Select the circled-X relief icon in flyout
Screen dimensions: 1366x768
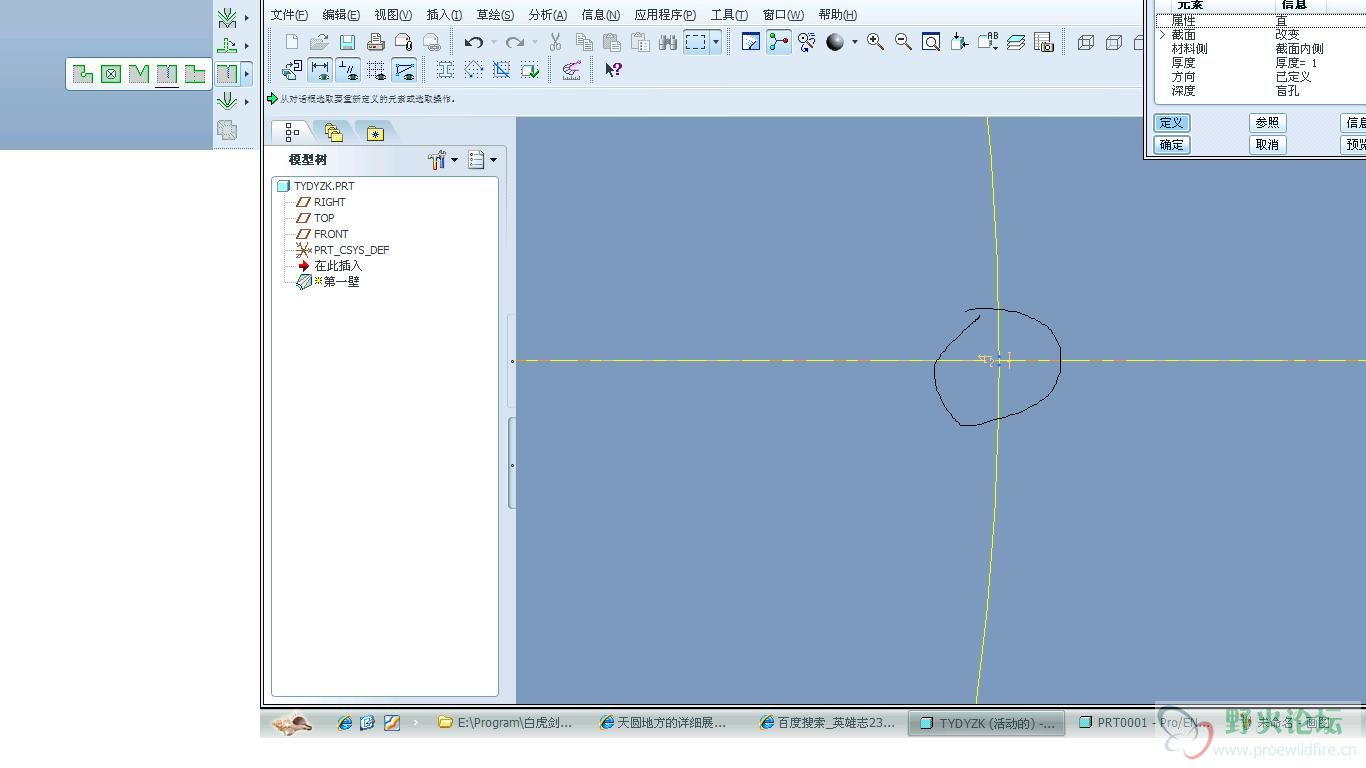point(111,74)
